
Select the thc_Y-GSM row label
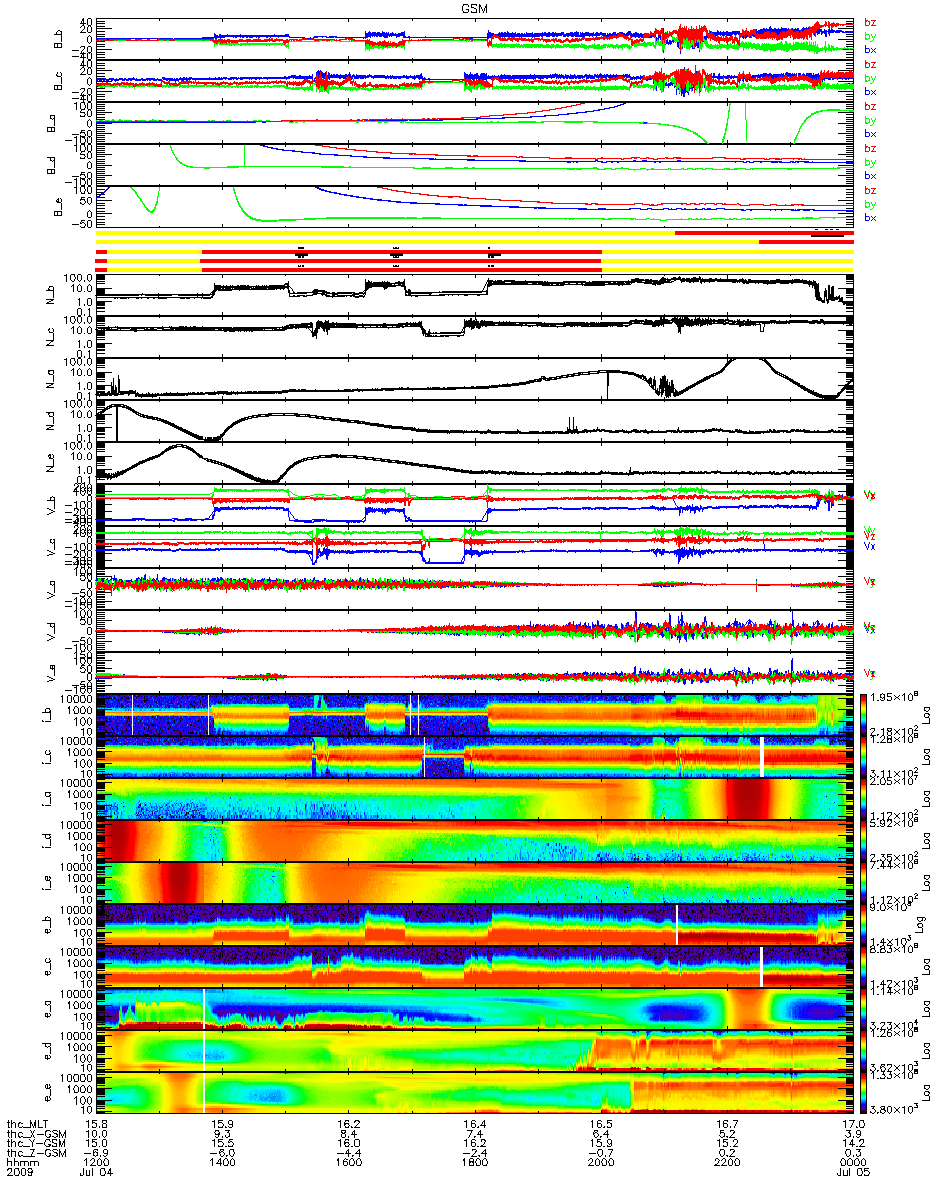35,1144
